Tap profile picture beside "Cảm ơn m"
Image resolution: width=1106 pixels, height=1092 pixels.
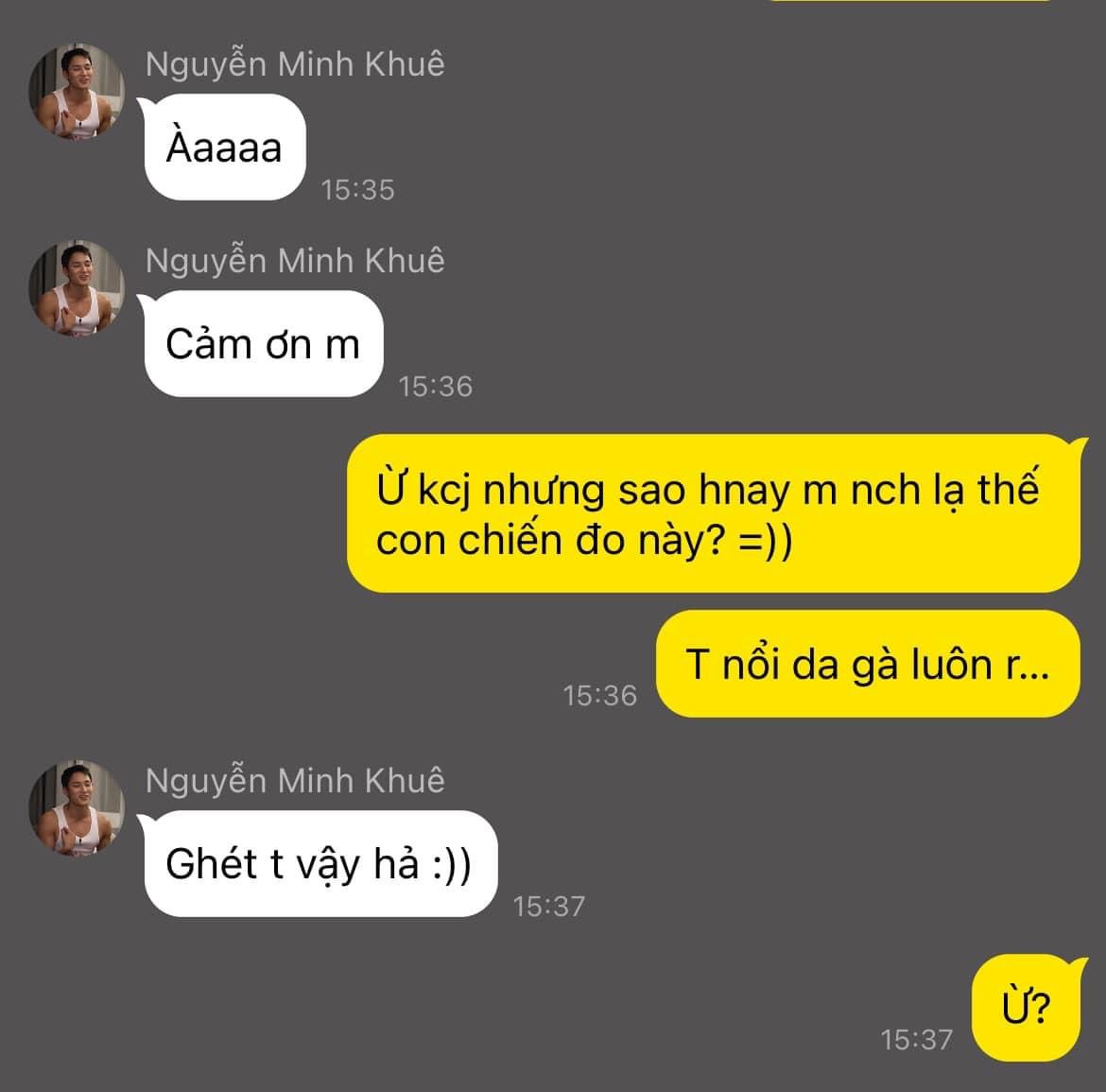(x=77, y=288)
